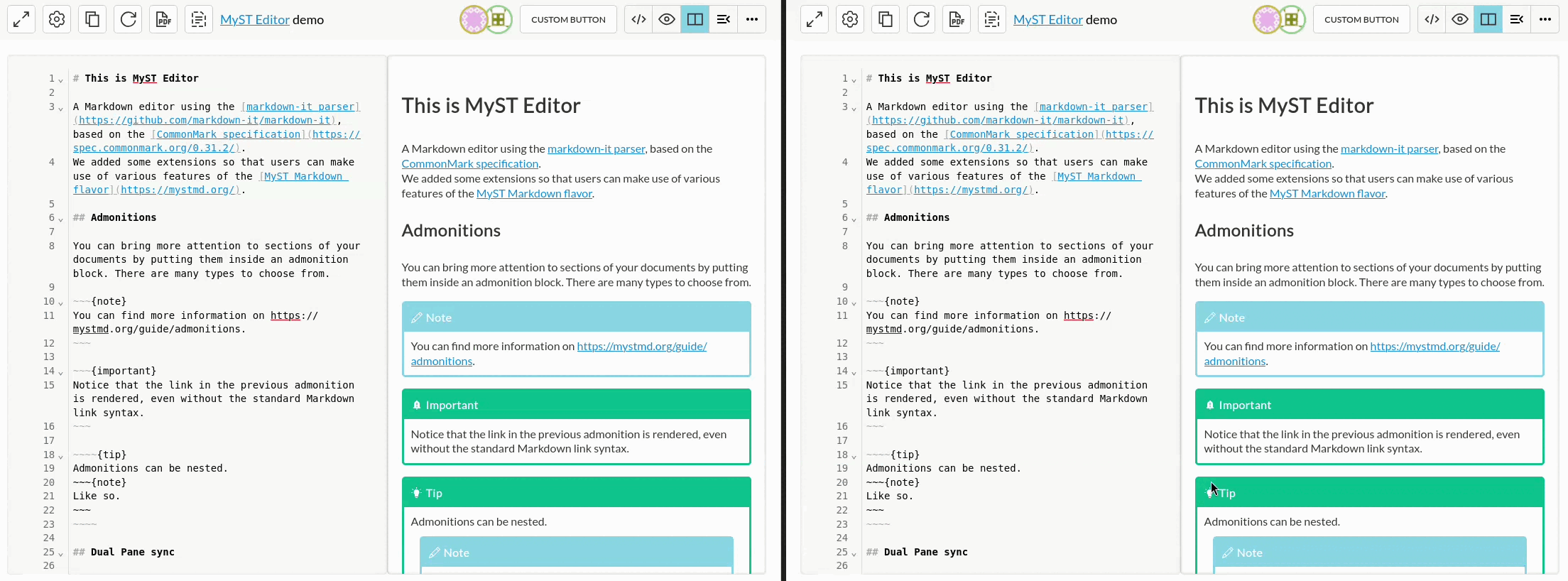Click CUSTOM BUTTON in right editor
The width and height of the screenshot is (1568, 581).
1361,19
